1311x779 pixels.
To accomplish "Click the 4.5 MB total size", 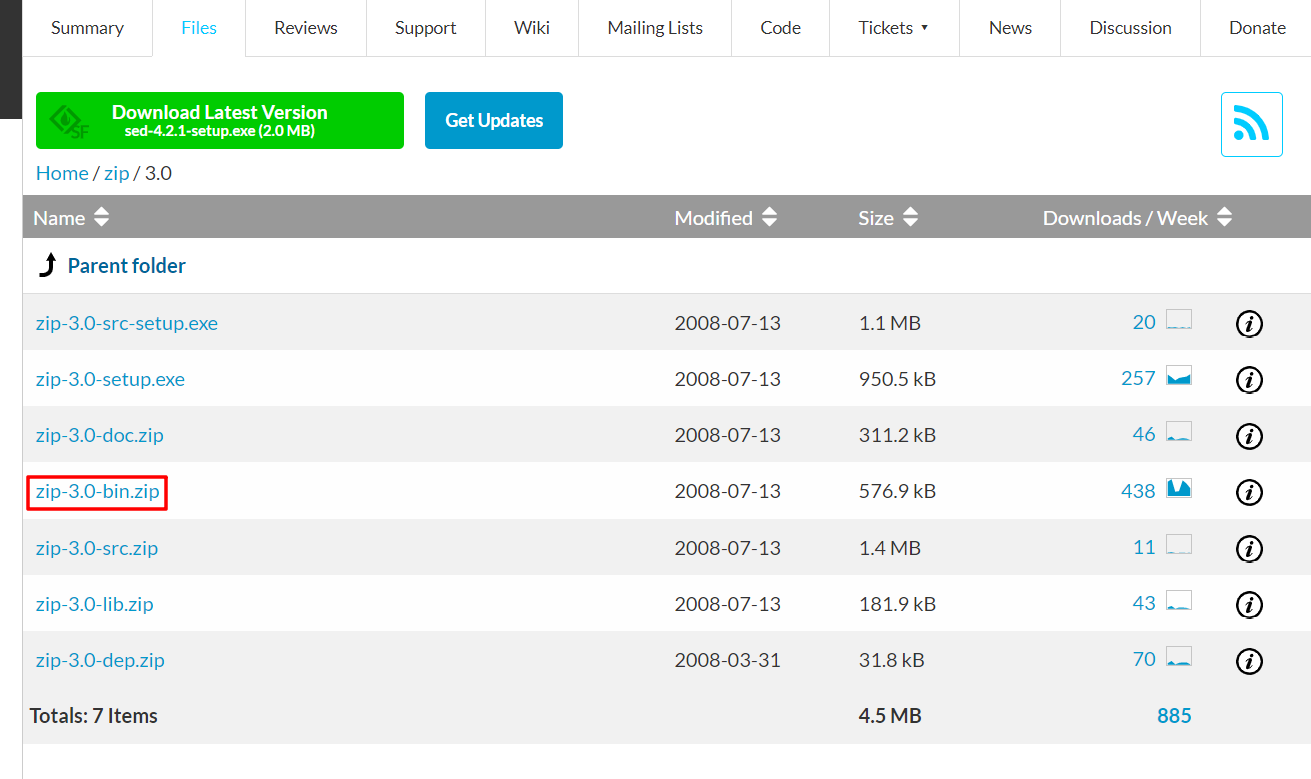I will coord(890,716).
